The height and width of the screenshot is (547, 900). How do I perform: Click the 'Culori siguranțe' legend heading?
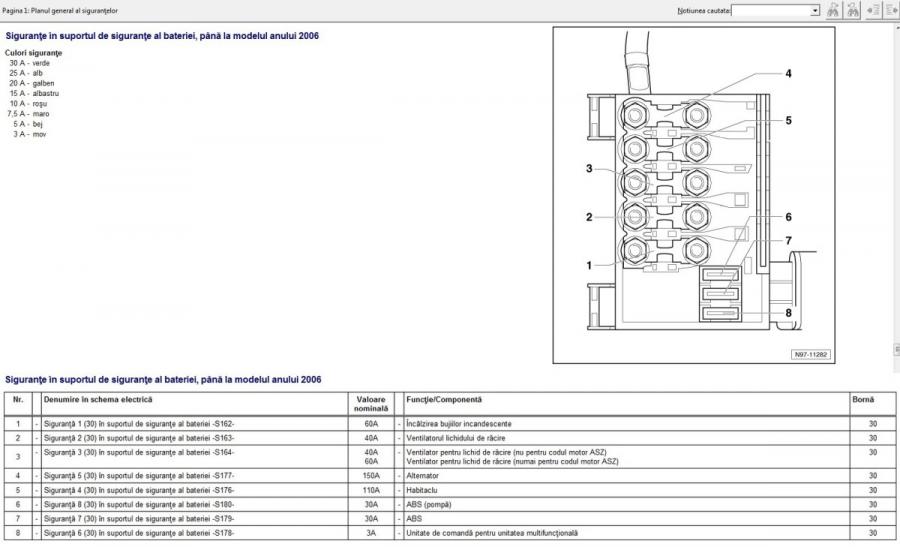pyautogui.click(x=33, y=52)
